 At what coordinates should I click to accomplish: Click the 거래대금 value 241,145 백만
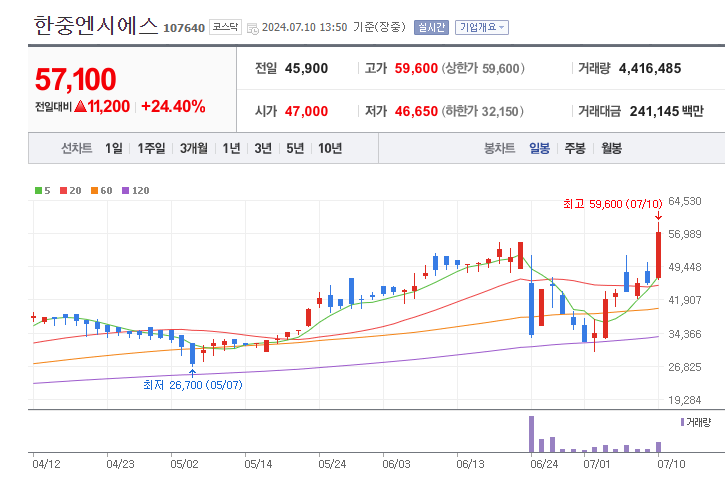click(666, 111)
